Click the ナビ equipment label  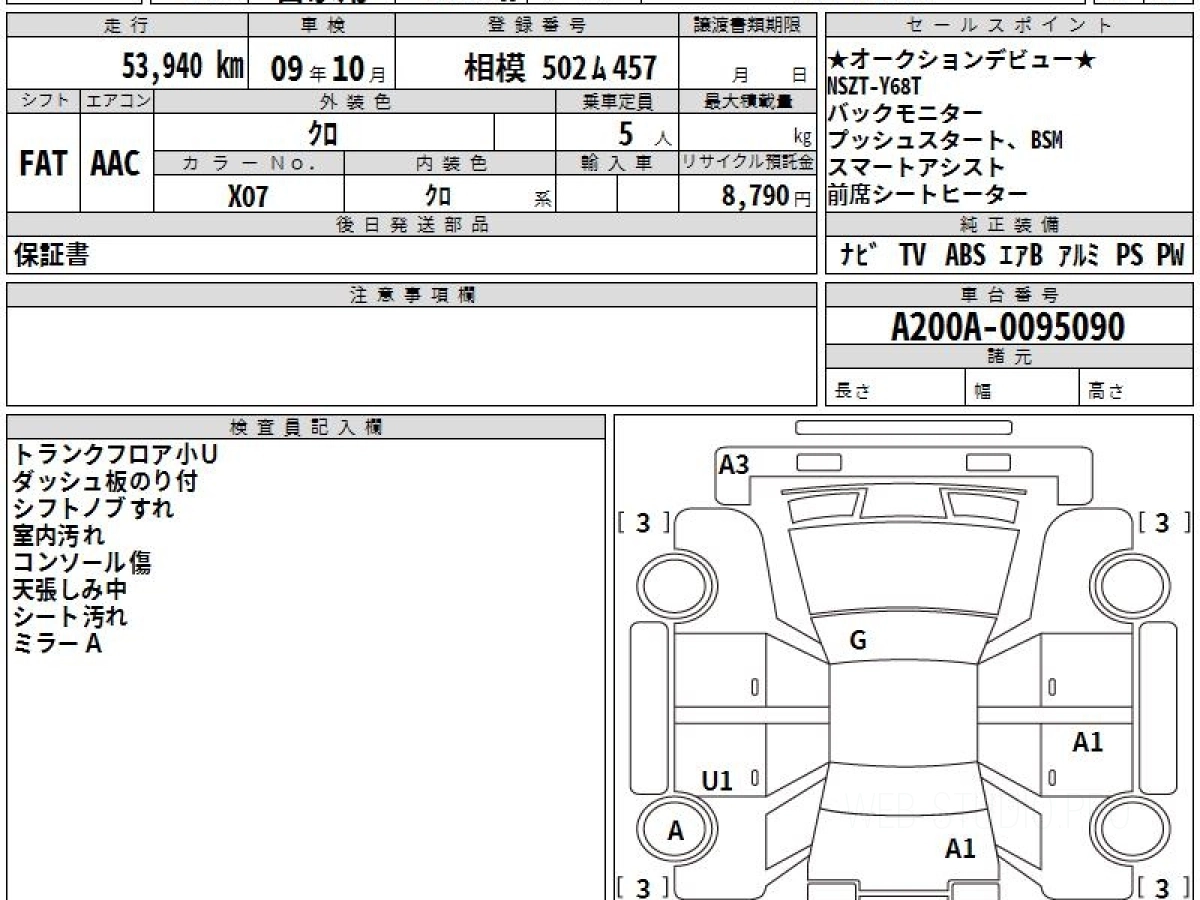859,255
